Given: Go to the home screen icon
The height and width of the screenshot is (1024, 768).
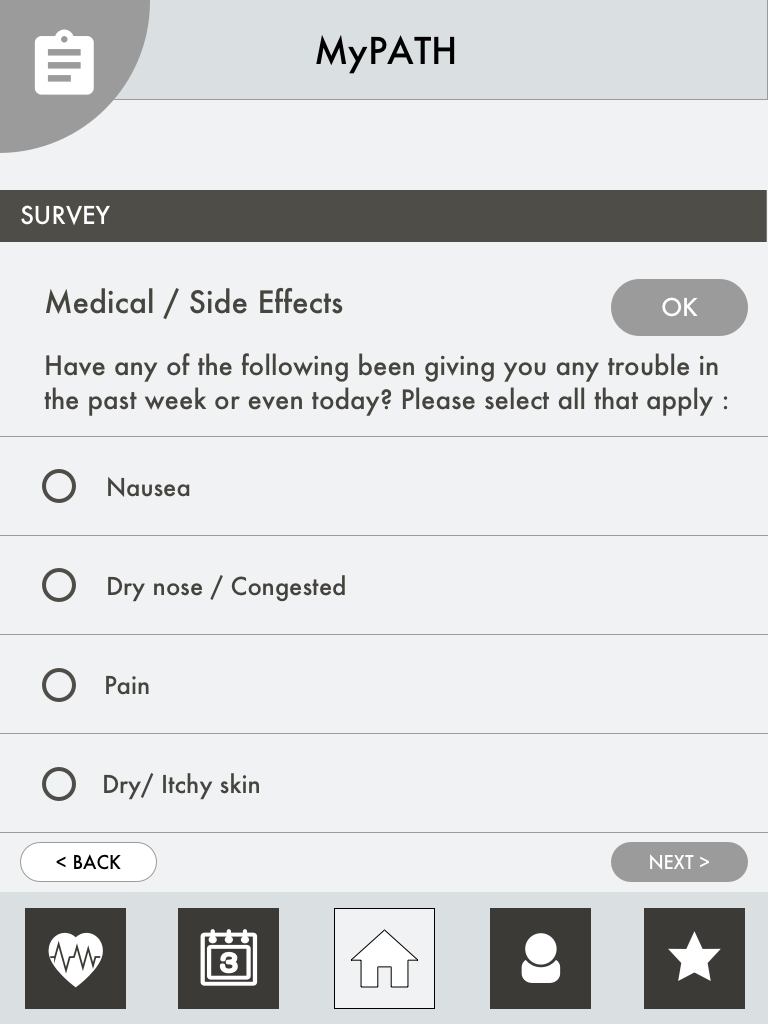Looking at the screenshot, I should coord(384,958).
